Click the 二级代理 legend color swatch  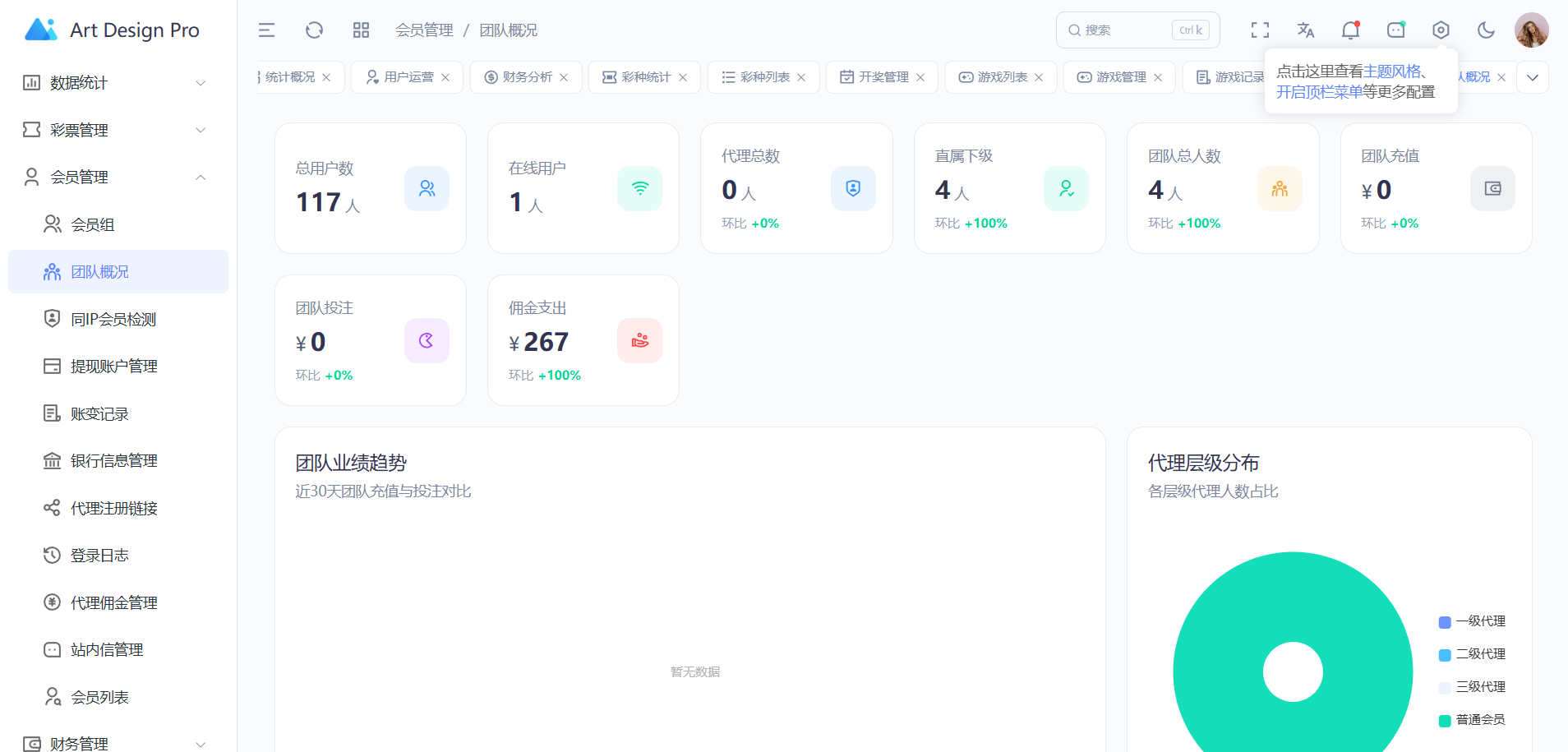click(x=1445, y=655)
